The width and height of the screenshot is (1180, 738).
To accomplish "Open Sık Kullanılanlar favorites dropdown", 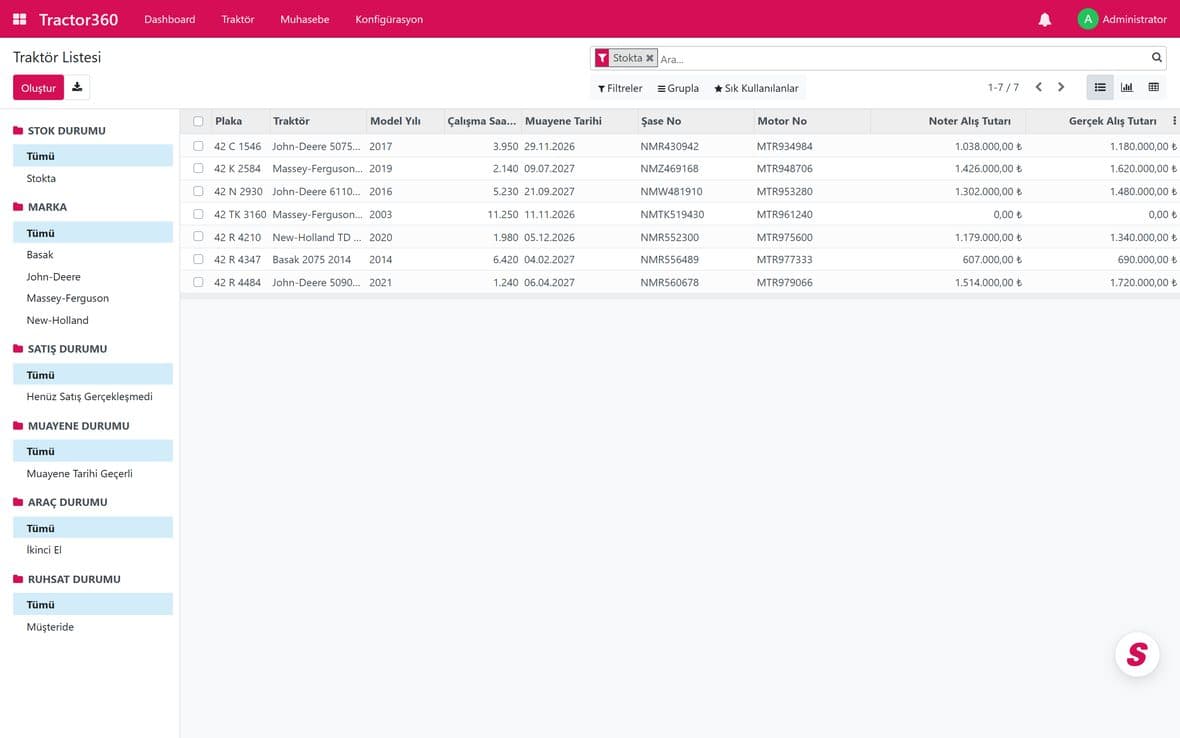I will click(756, 88).
